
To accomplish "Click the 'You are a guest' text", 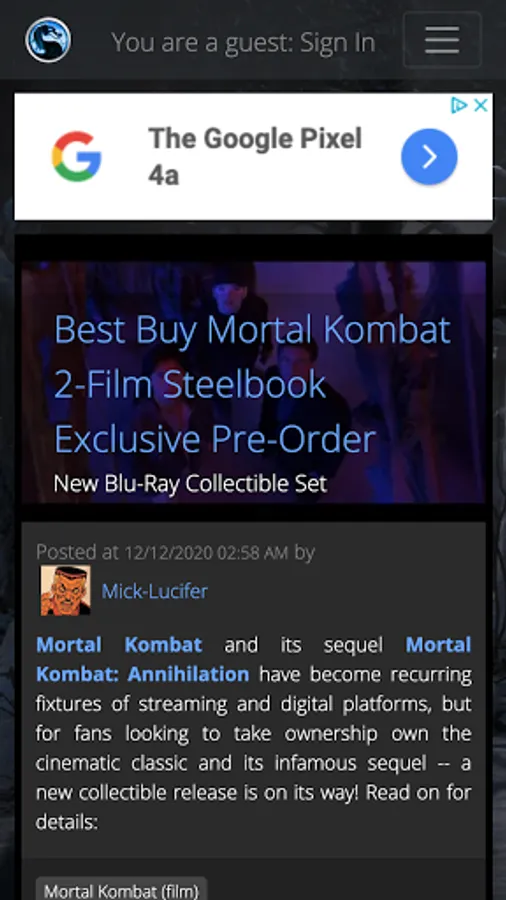I will [x=203, y=42].
